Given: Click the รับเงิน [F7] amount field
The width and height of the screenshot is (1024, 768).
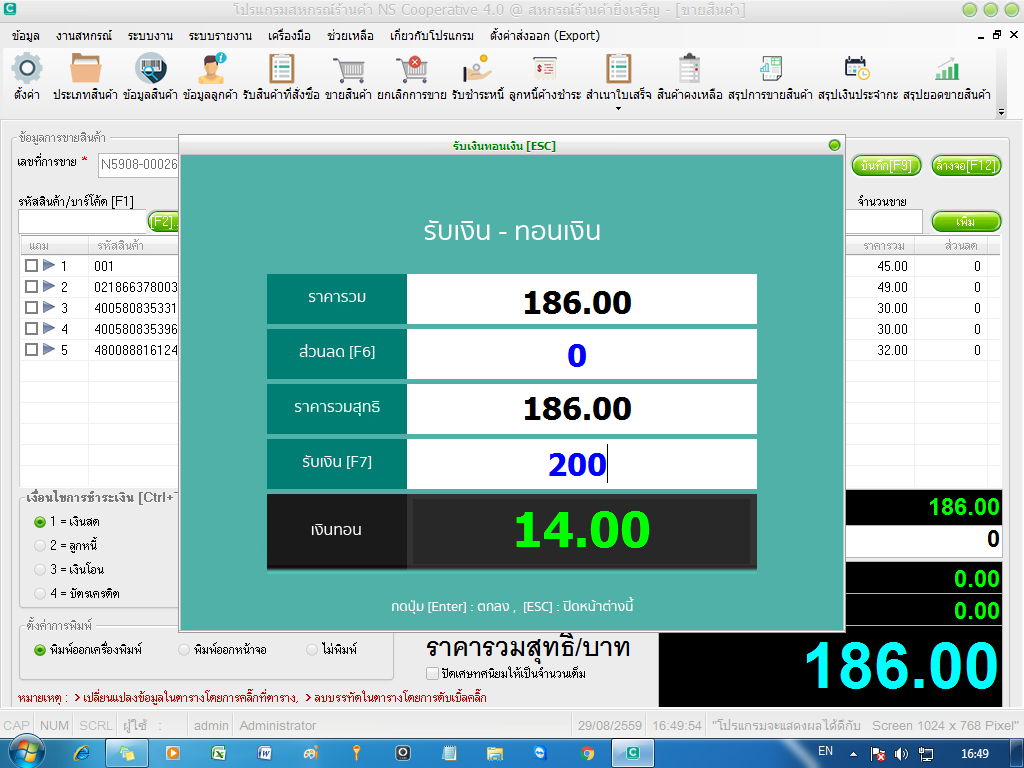Looking at the screenshot, I should coord(581,464).
